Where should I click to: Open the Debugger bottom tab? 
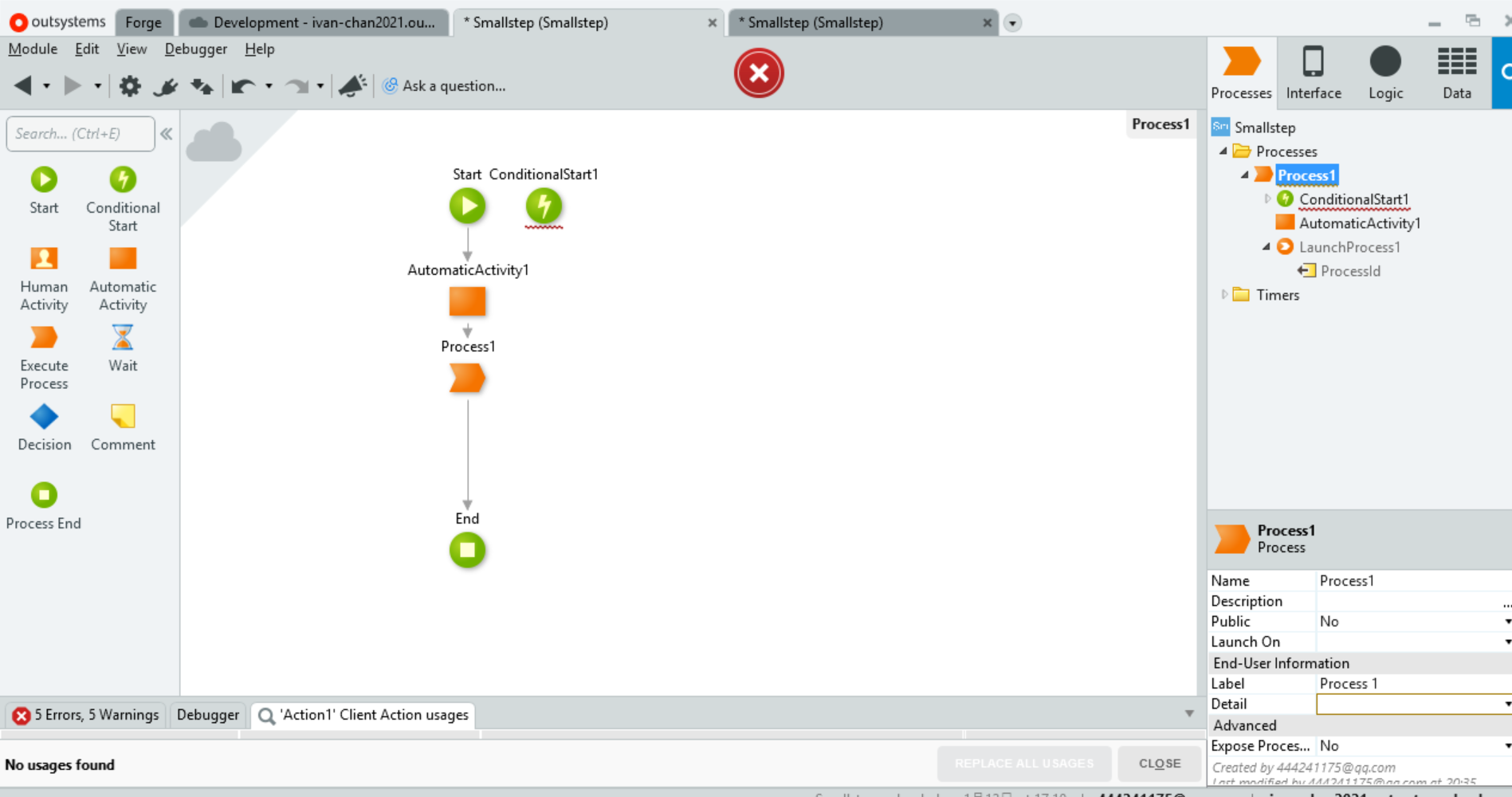tap(208, 715)
